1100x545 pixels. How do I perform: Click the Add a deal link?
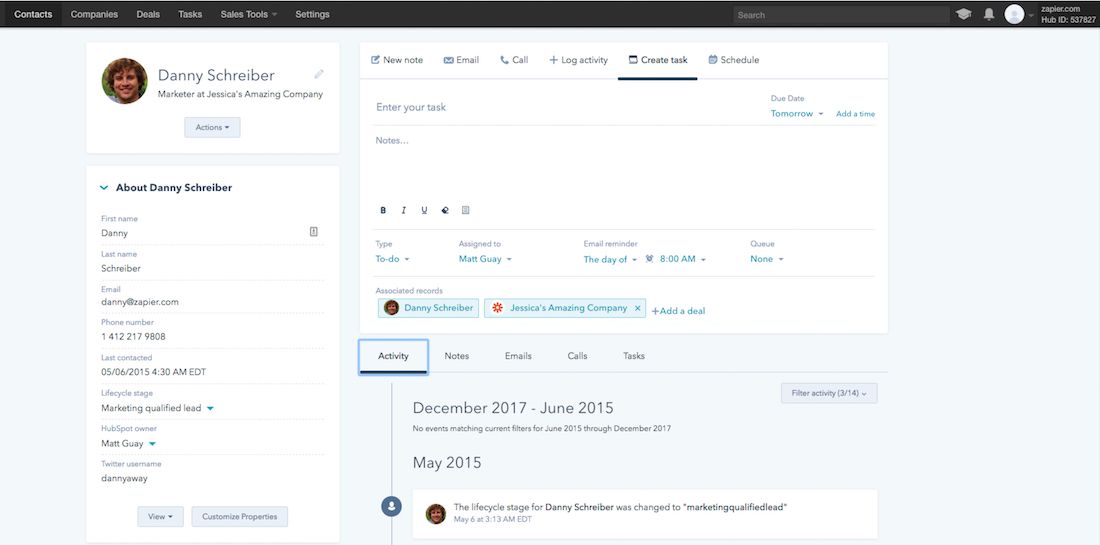pyautogui.click(x=679, y=311)
